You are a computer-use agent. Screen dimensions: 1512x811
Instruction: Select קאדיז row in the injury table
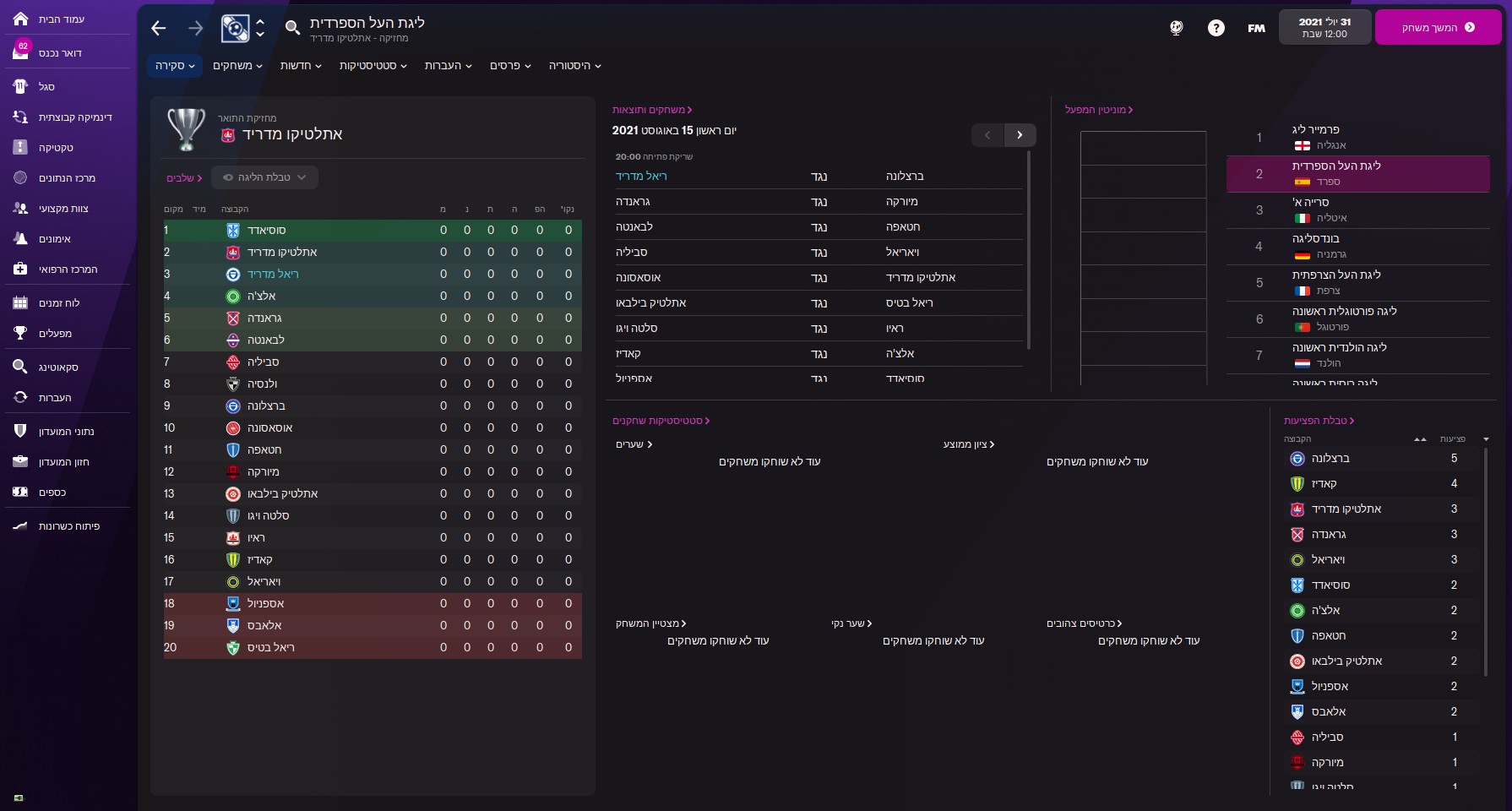(1381, 483)
